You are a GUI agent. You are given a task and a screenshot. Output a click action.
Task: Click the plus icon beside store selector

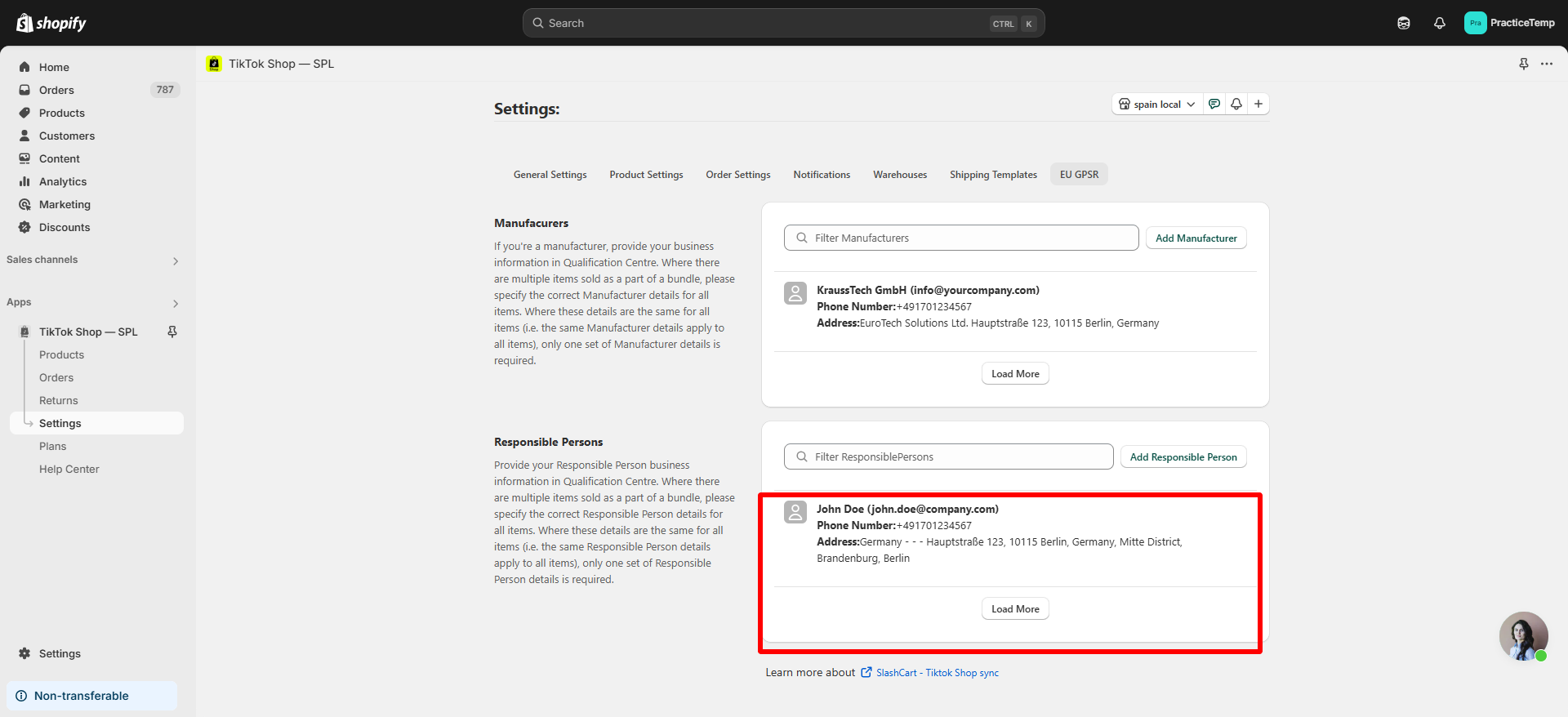[x=1258, y=104]
